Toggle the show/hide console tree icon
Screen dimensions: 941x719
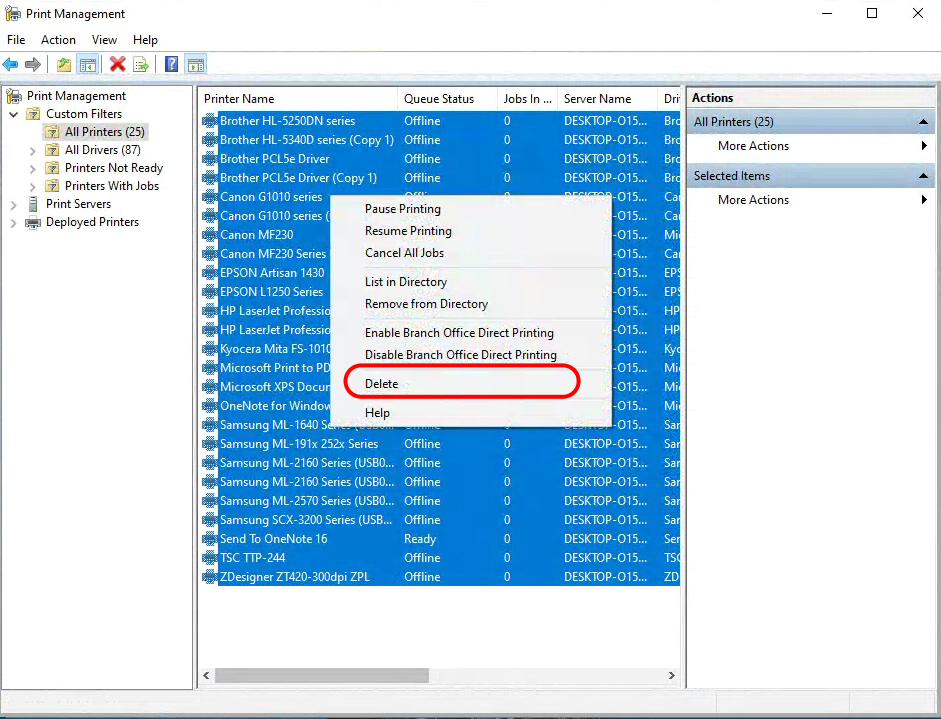tap(88, 64)
